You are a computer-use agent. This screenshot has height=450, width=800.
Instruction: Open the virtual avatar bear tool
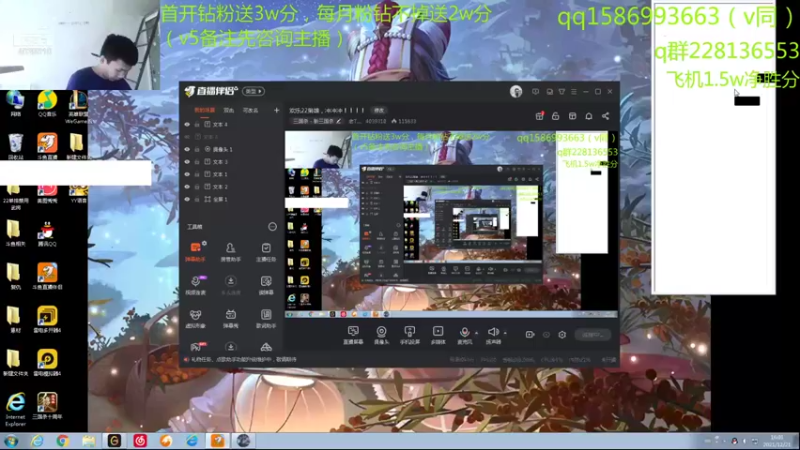click(x=195, y=318)
